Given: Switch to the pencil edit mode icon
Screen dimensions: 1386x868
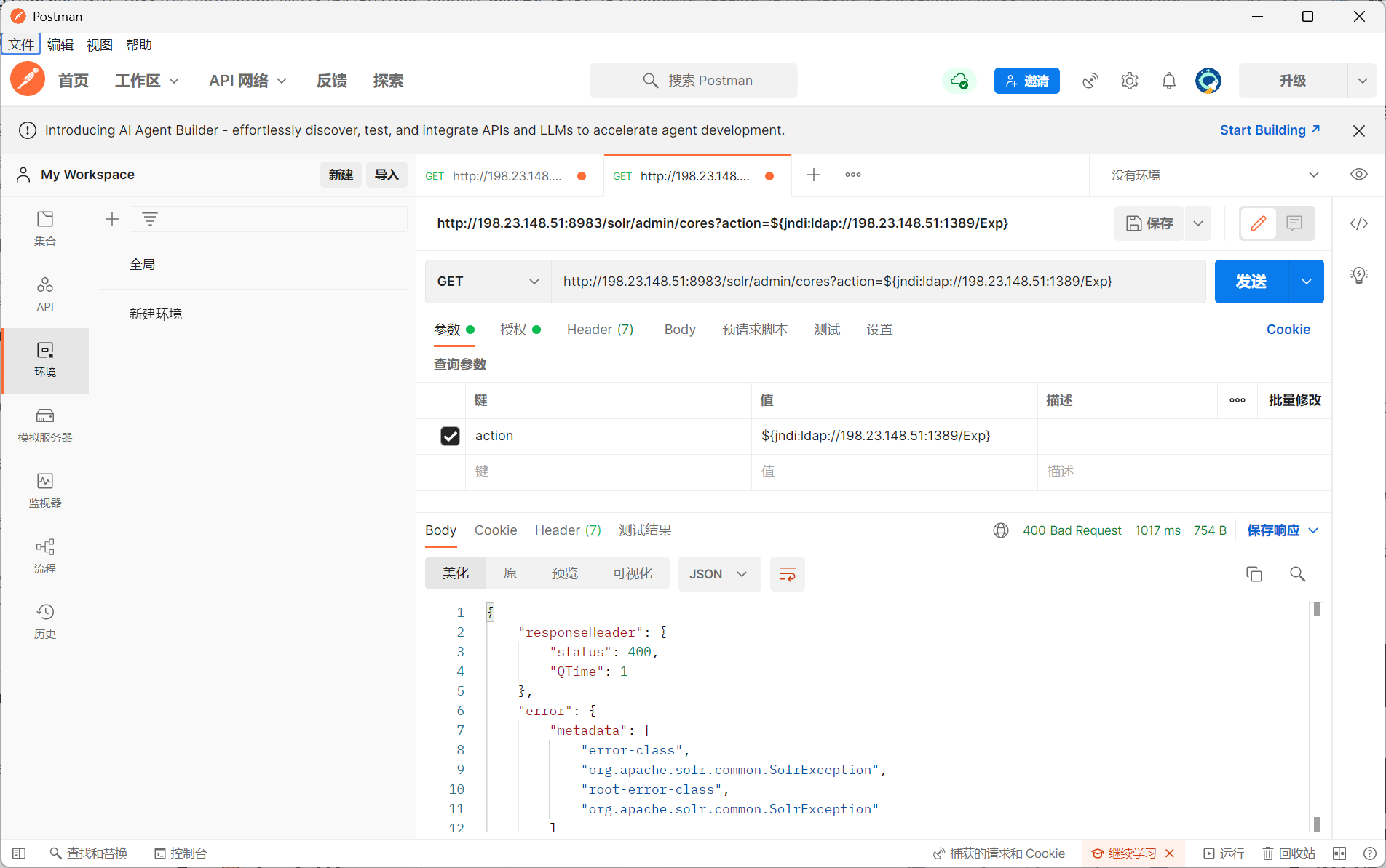Looking at the screenshot, I should point(1259,223).
